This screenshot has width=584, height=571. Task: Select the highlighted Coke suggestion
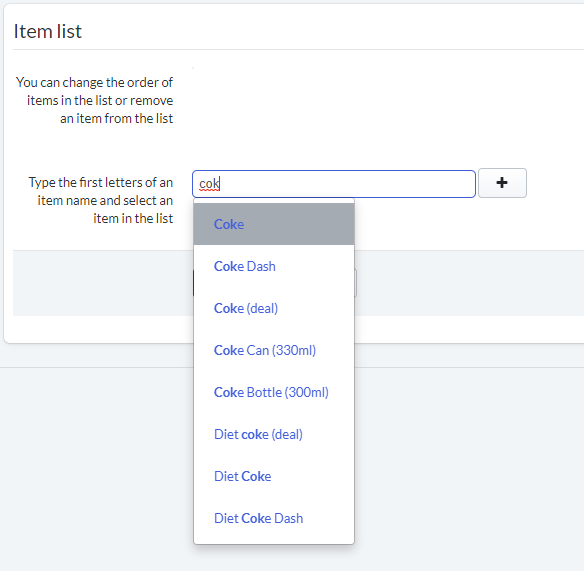pyautogui.click(x=274, y=224)
